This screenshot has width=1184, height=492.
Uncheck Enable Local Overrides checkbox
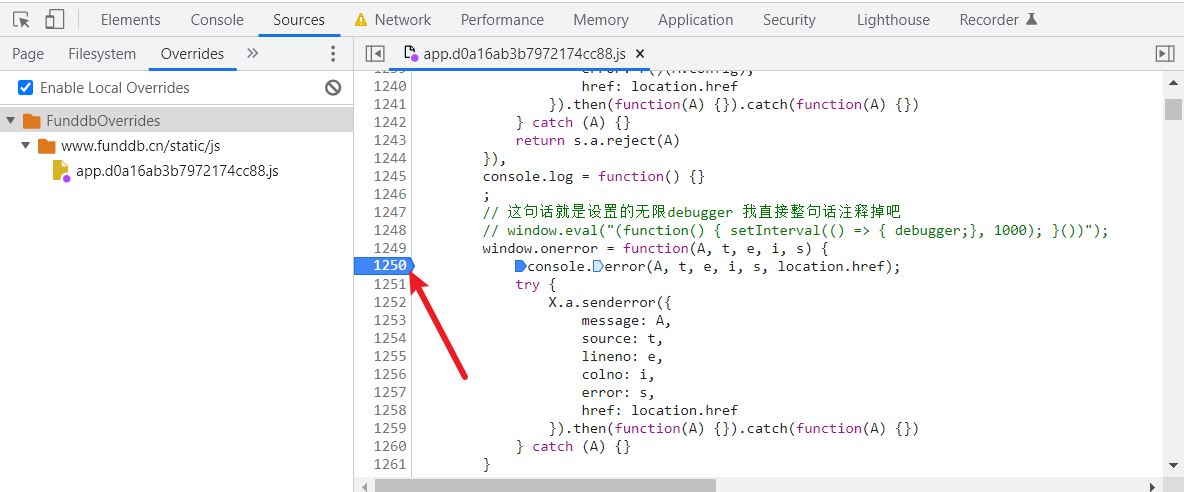(x=26, y=88)
